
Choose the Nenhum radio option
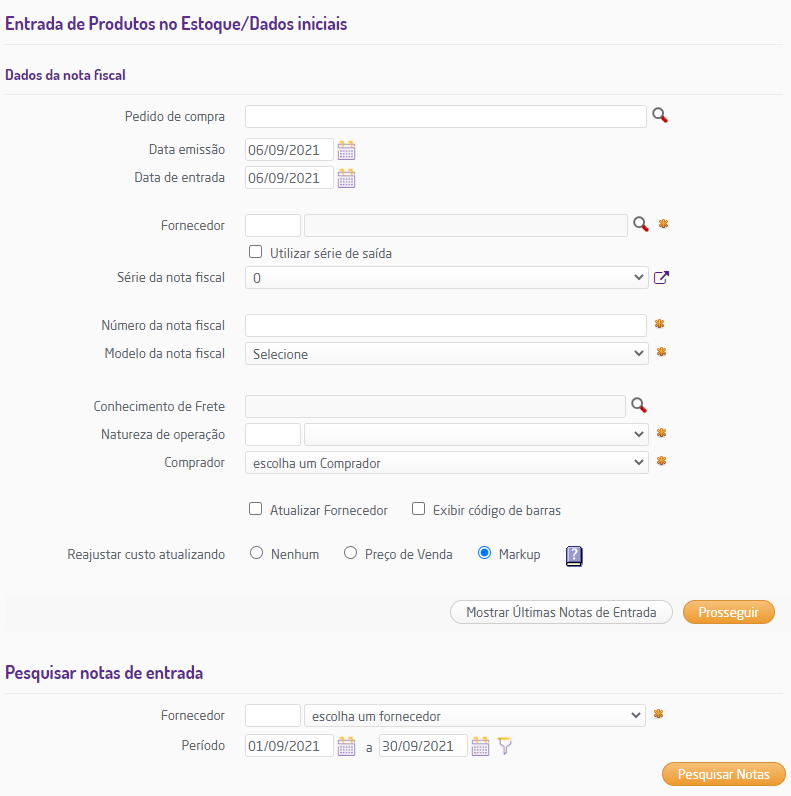[x=257, y=553]
